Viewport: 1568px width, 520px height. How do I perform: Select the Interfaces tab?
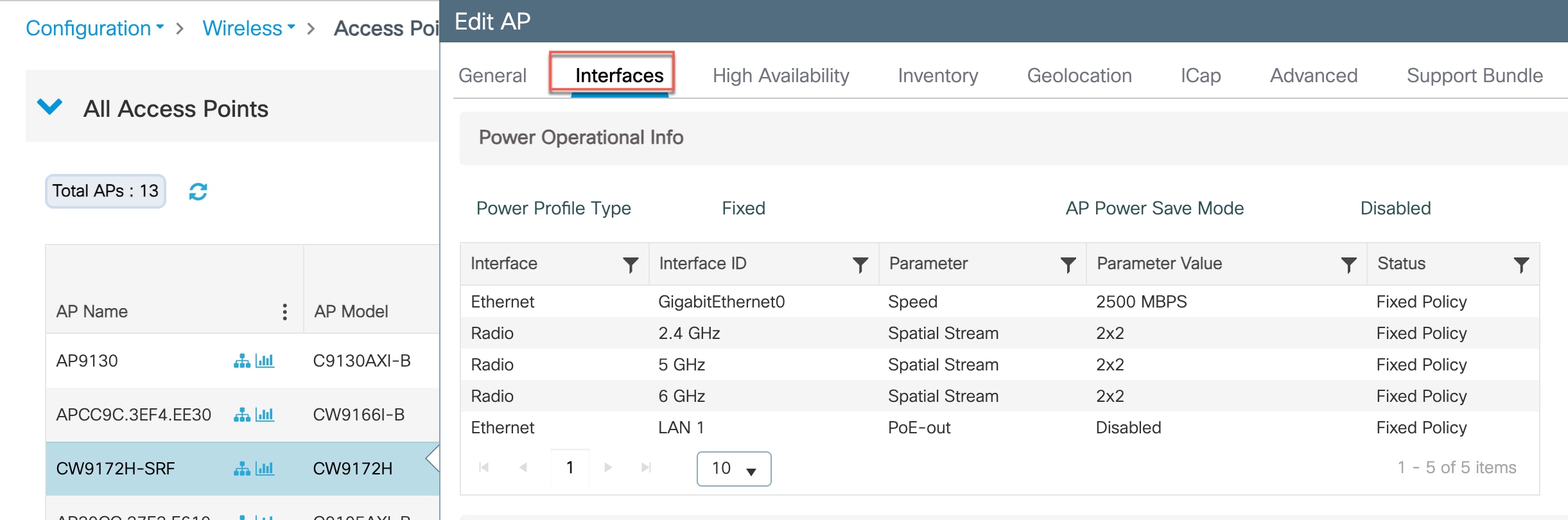pos(619,76)
